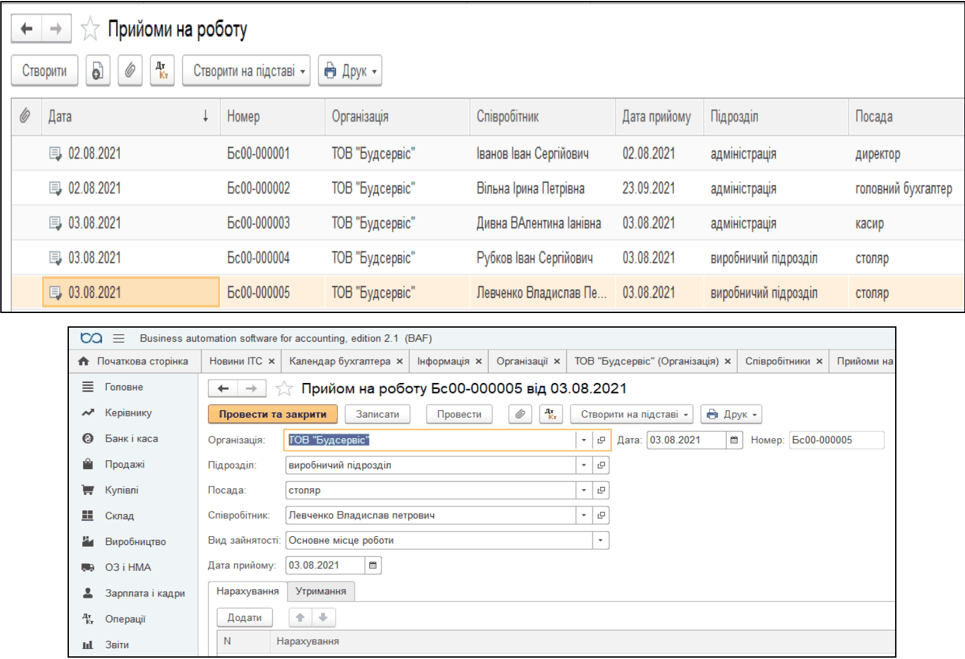Click the paperclip column header in the table
The image size is (965, 659).
[25, 116]
